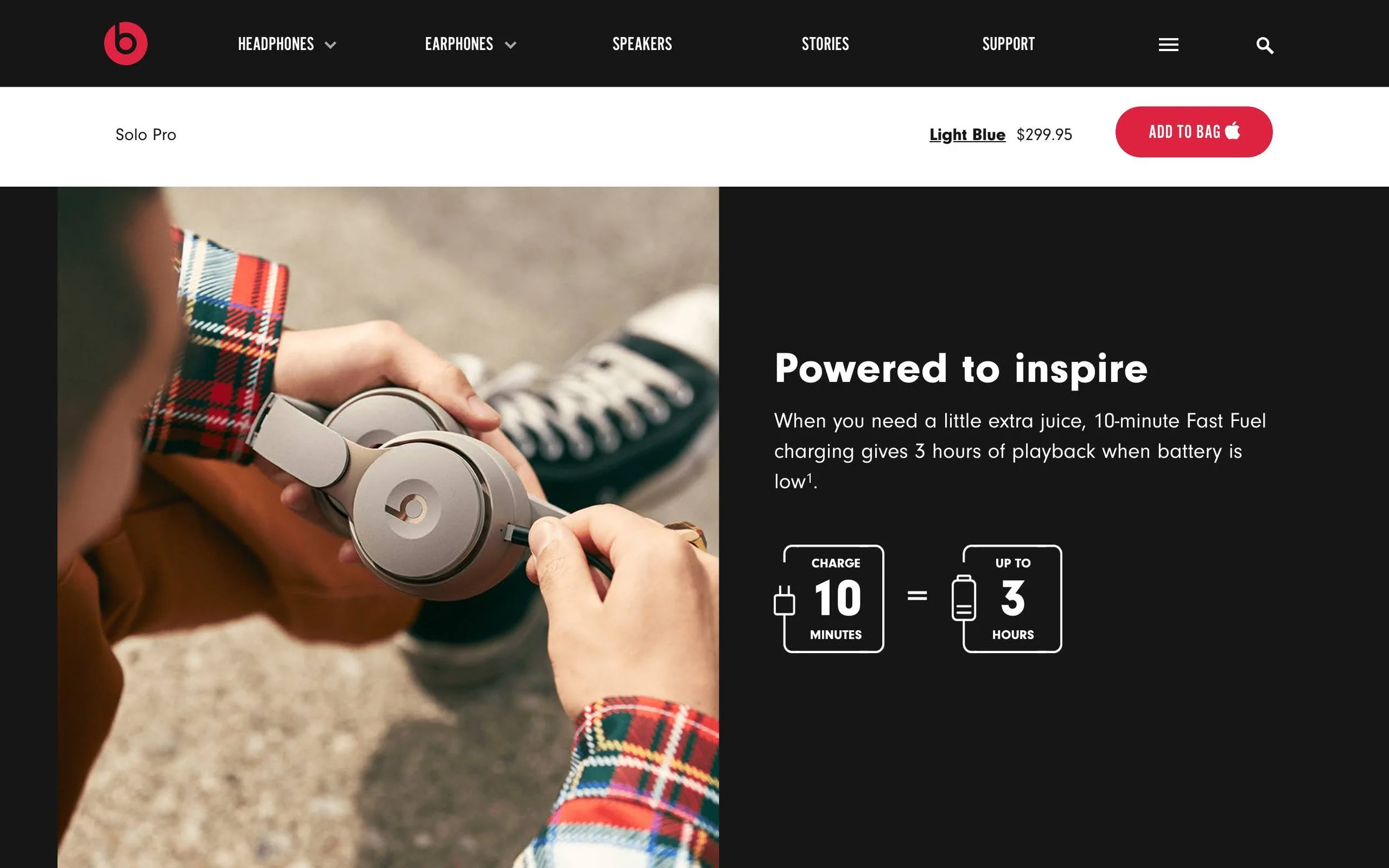
Task: Click the Solo Pro product title
Action: click(146, 134)
